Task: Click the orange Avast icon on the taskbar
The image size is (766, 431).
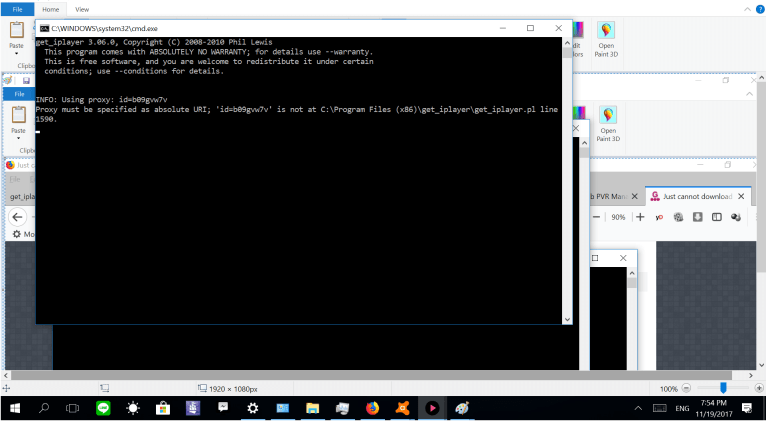Action: [402, 408]
